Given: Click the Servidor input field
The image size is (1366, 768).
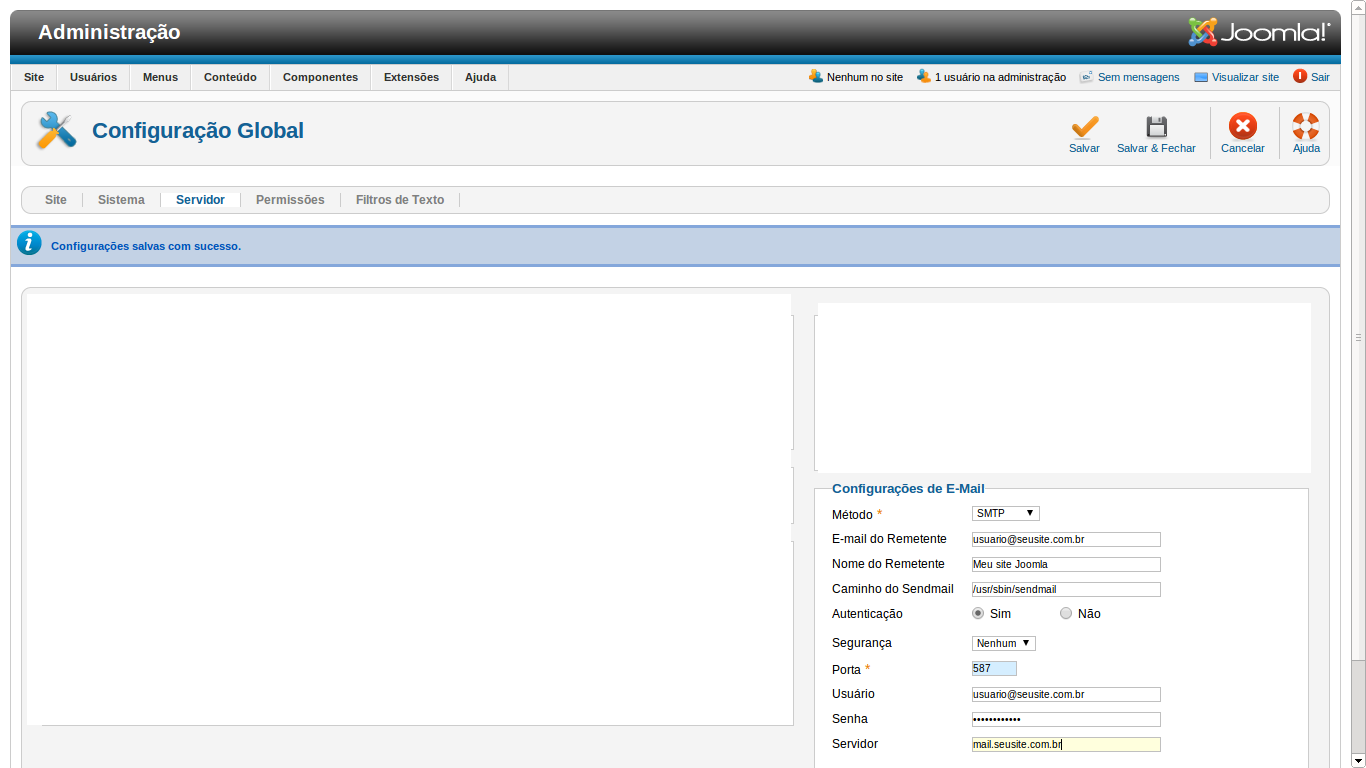Looking at the screenshot, I should 1066,744.
